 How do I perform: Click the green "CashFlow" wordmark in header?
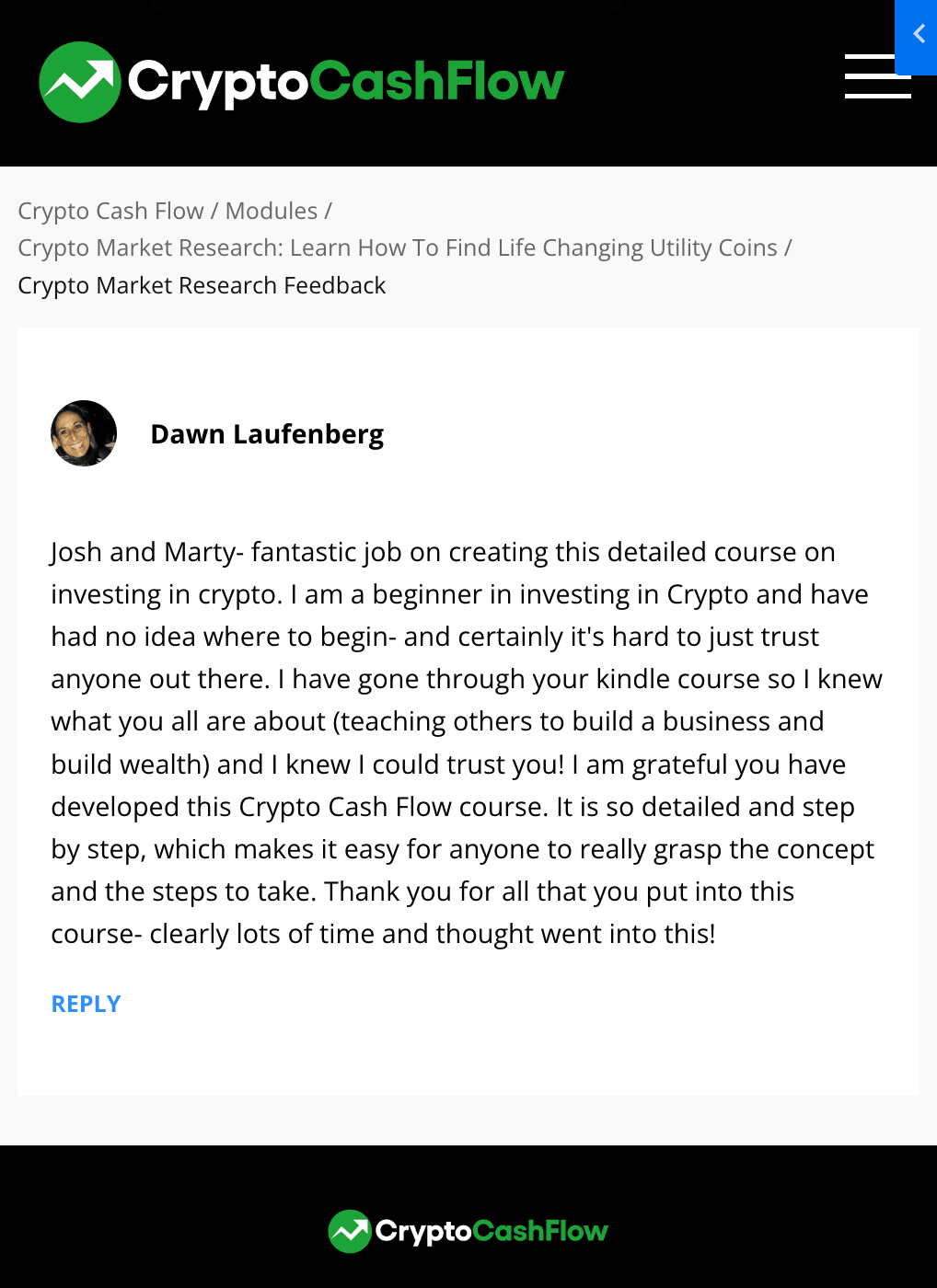pos(437,81)
